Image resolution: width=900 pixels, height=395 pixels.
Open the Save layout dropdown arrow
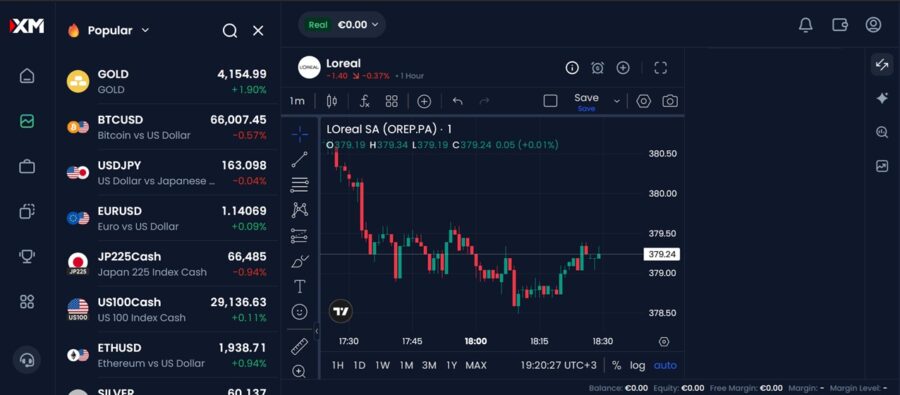click(x=617, y=102)
